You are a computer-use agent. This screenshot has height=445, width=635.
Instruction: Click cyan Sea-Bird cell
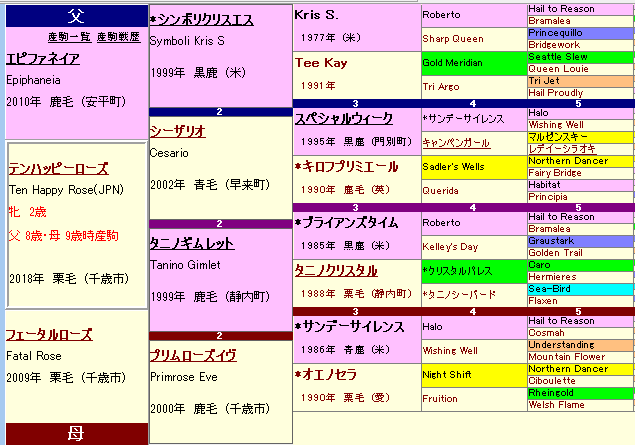(x=580, y=289)
